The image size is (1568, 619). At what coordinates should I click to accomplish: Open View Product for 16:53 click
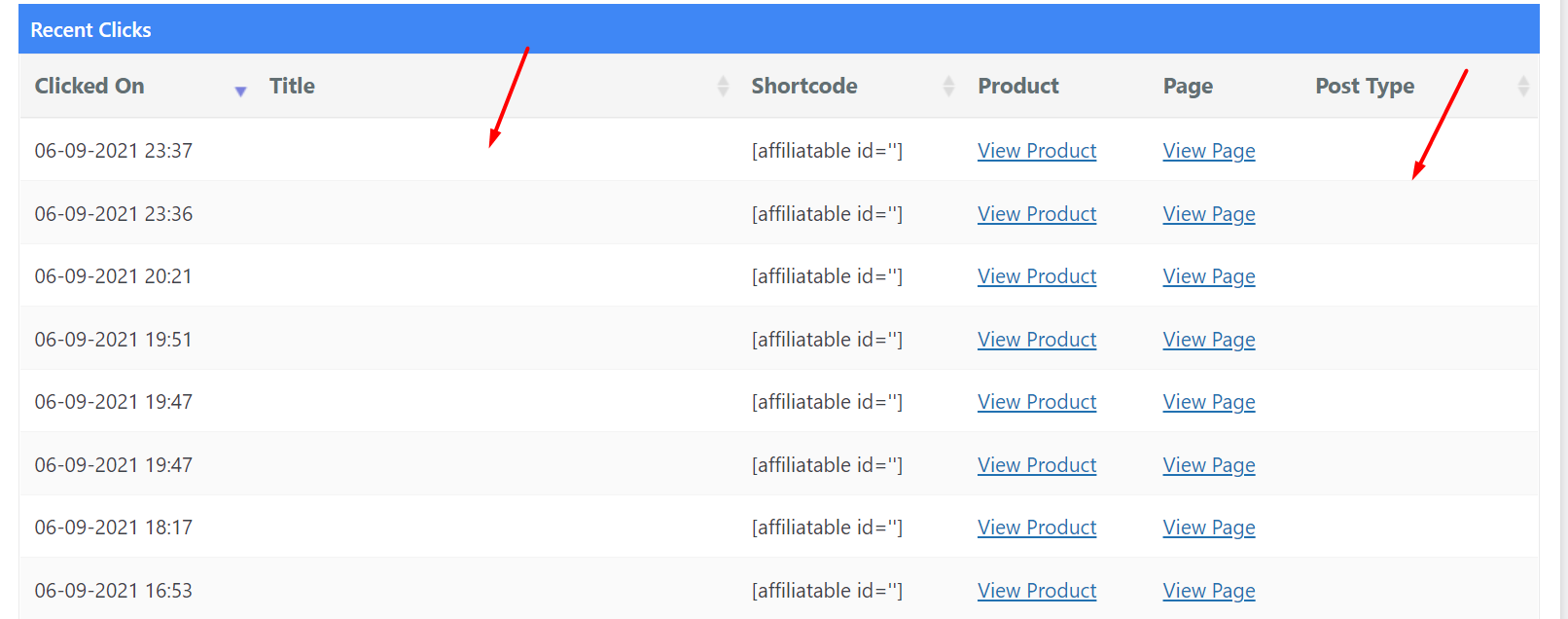[1037, 591]
